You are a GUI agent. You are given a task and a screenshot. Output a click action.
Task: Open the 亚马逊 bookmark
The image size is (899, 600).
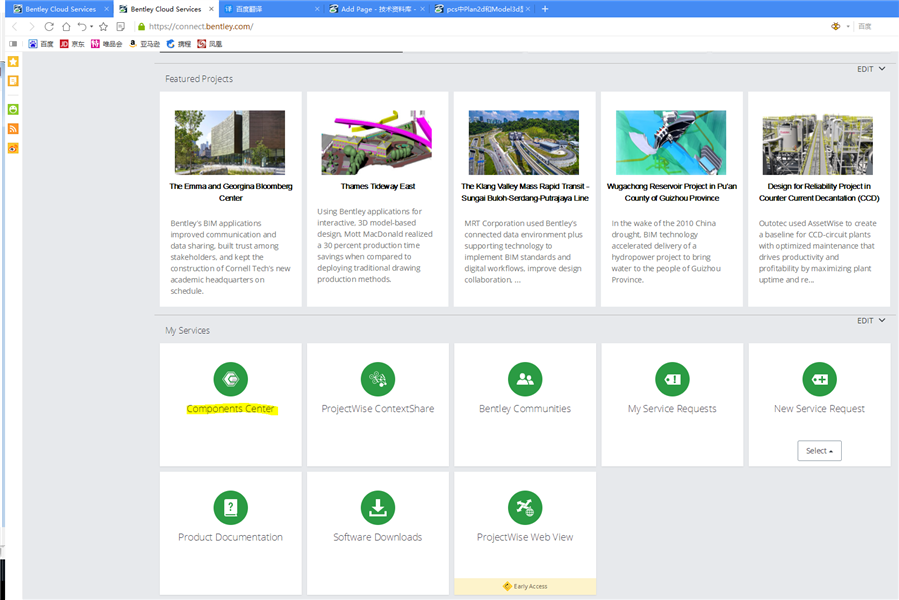tap(144, 44)
